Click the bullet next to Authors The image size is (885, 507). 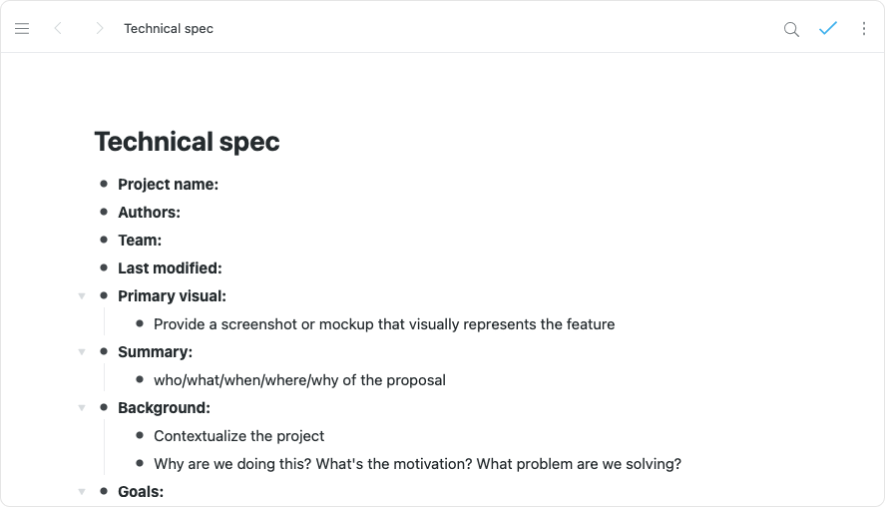tap(104, 212)
